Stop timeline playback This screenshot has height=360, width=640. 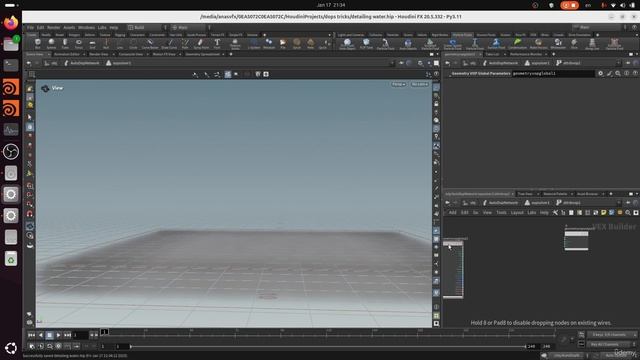[49, 335]
